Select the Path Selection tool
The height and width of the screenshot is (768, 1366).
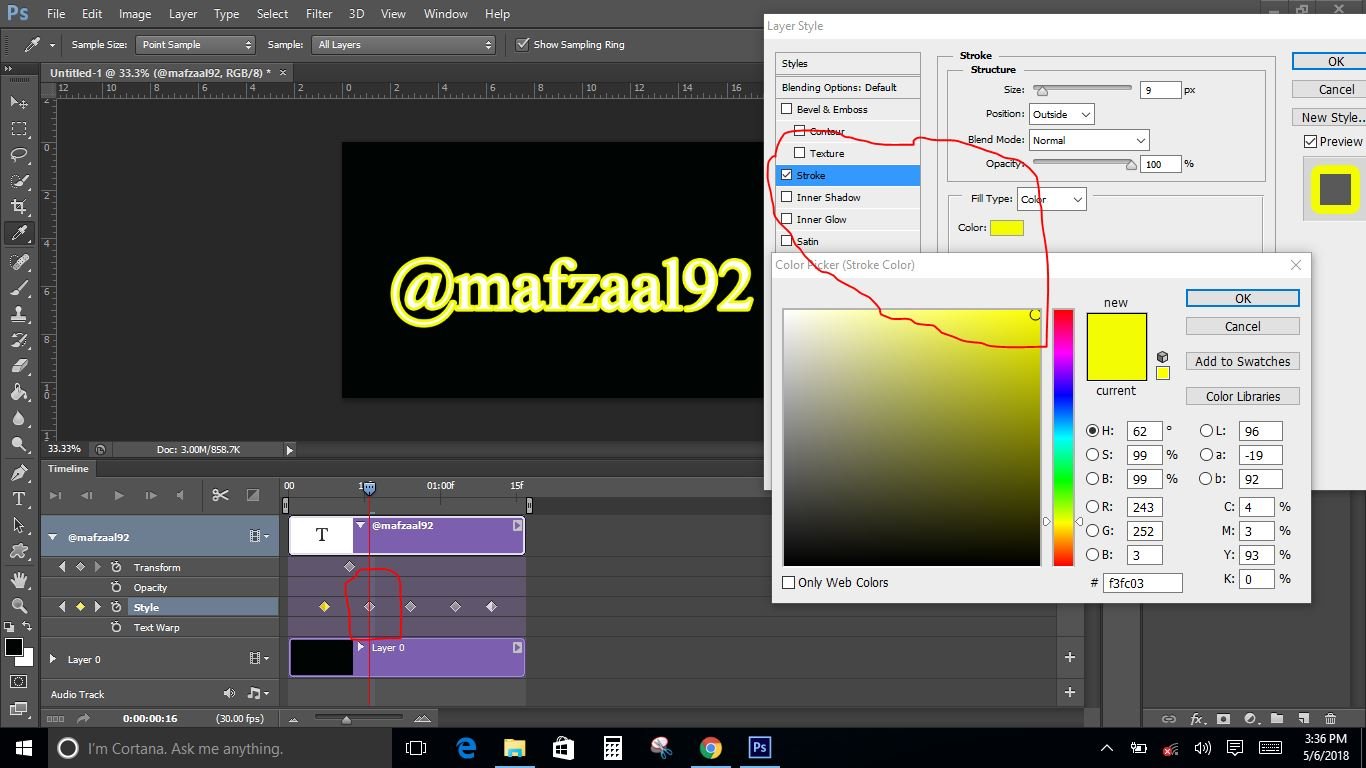point(19,524)
